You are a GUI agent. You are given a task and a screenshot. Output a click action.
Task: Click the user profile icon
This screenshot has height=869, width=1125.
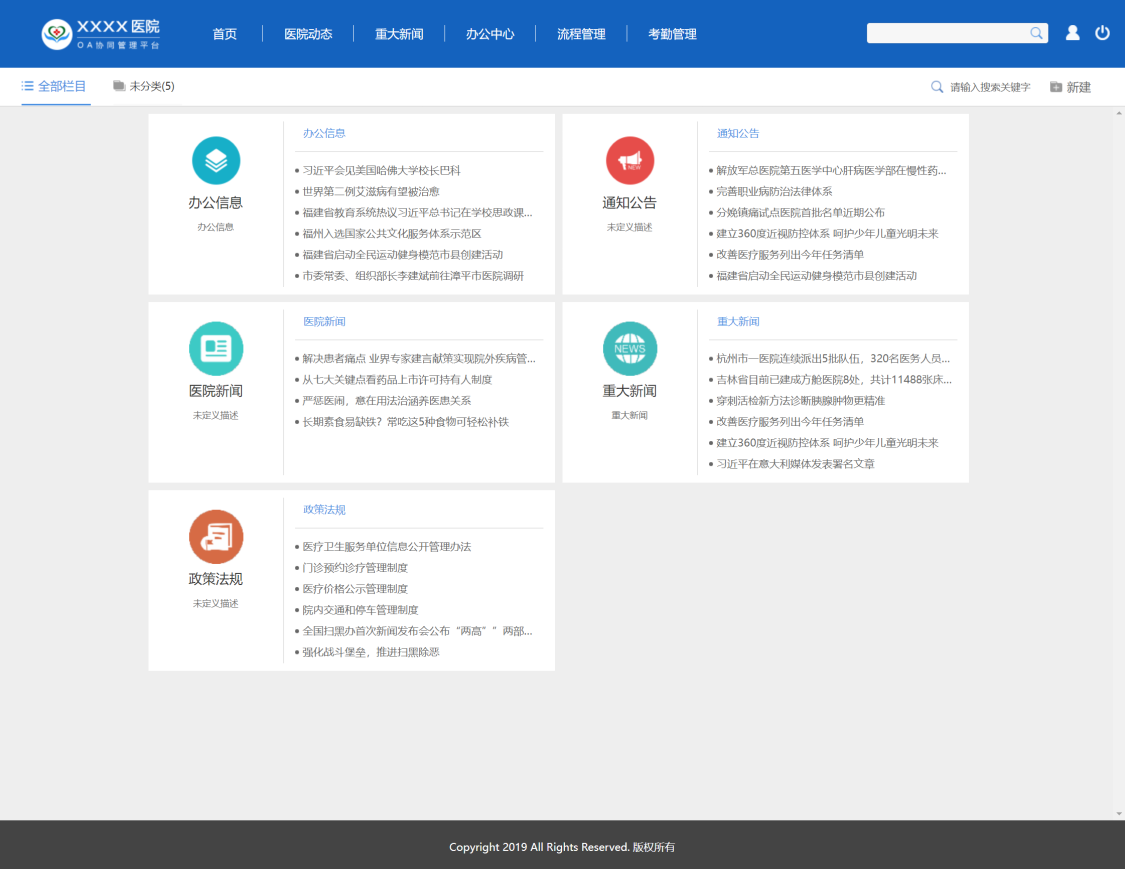pyautogui.click(x=1072, y=33)
